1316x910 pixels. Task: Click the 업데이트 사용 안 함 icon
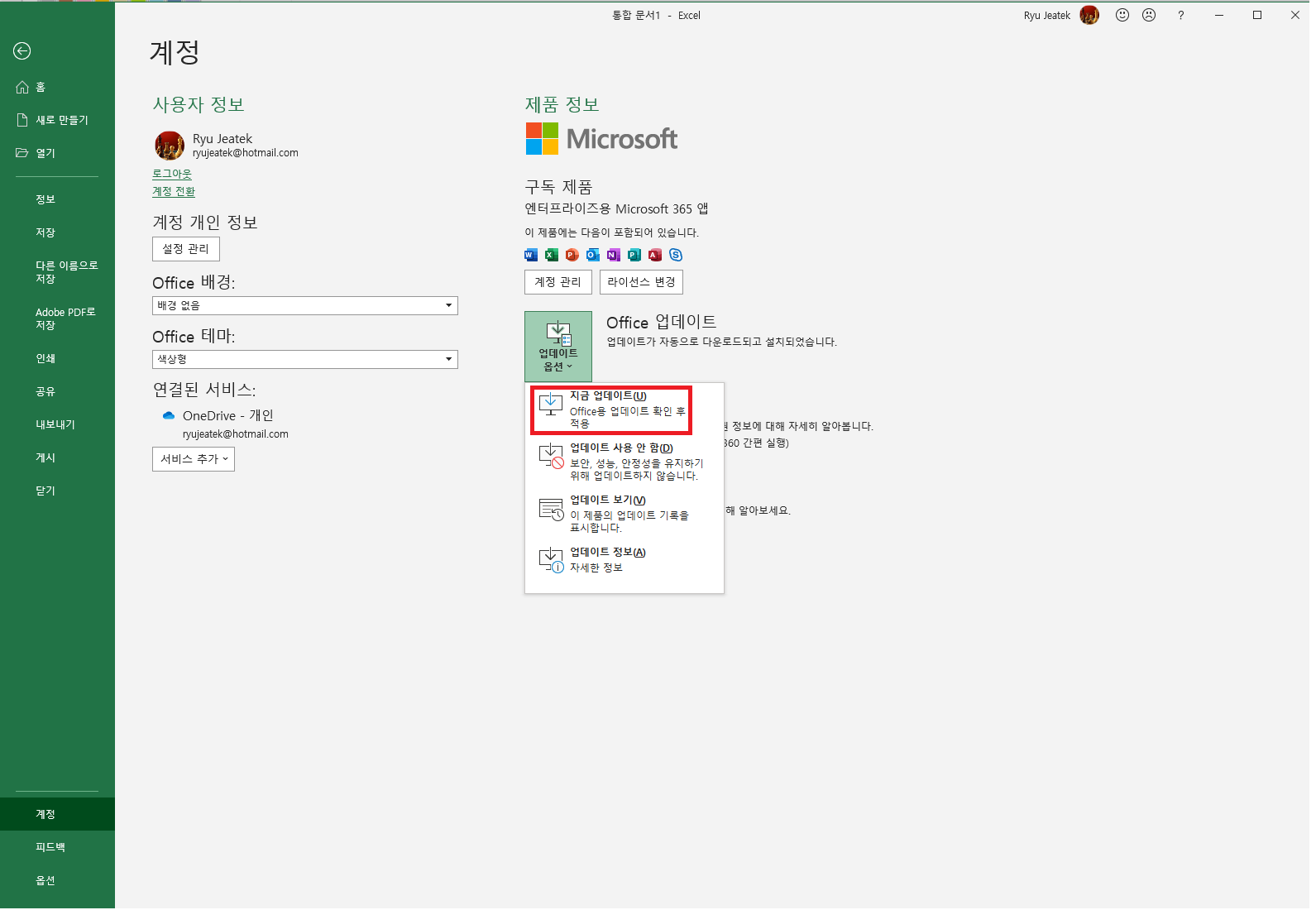(x=552, y=457)
